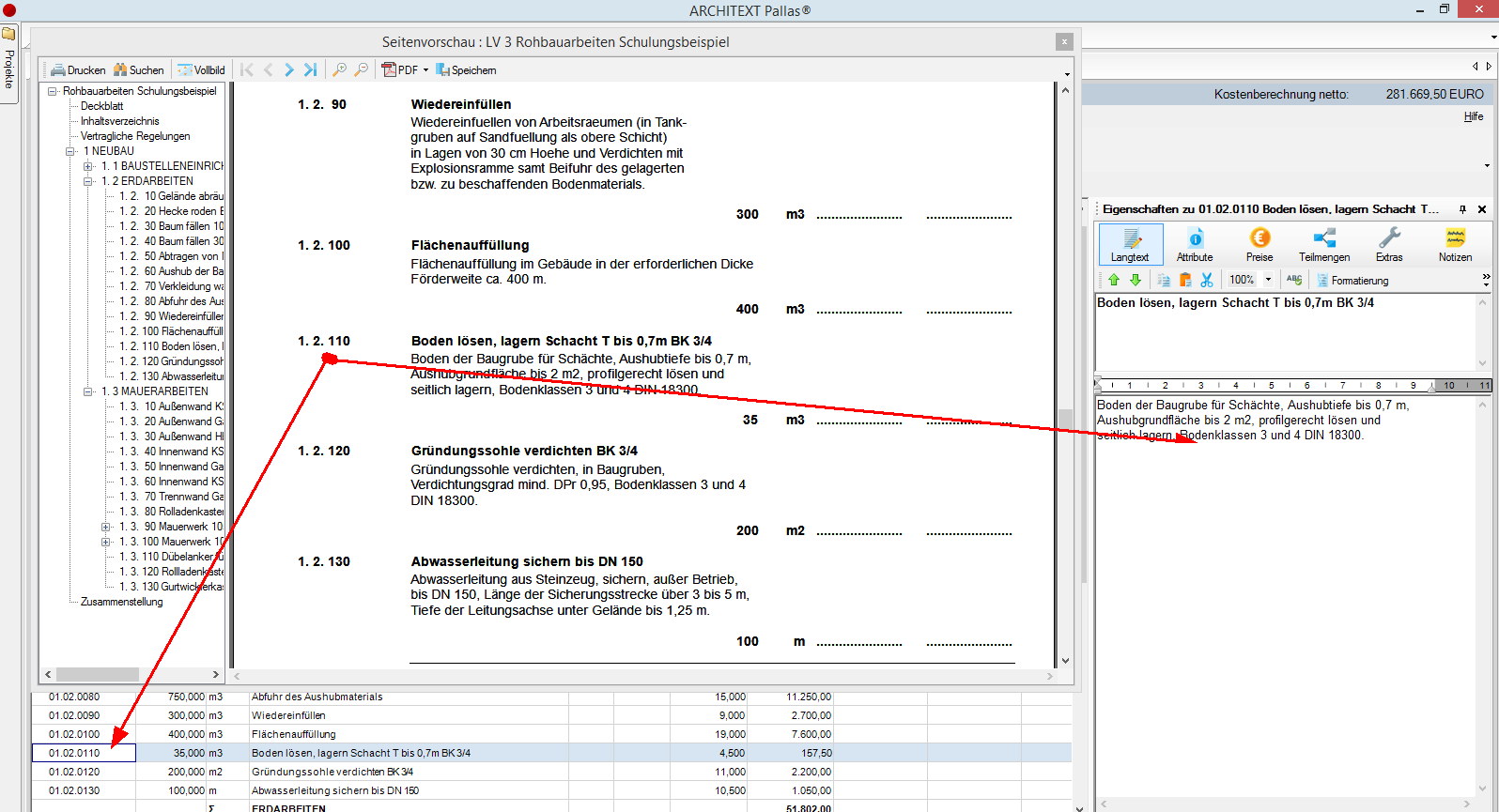
Task: Open the PDF export dropdown arrow
Action: tap(425, 70)
